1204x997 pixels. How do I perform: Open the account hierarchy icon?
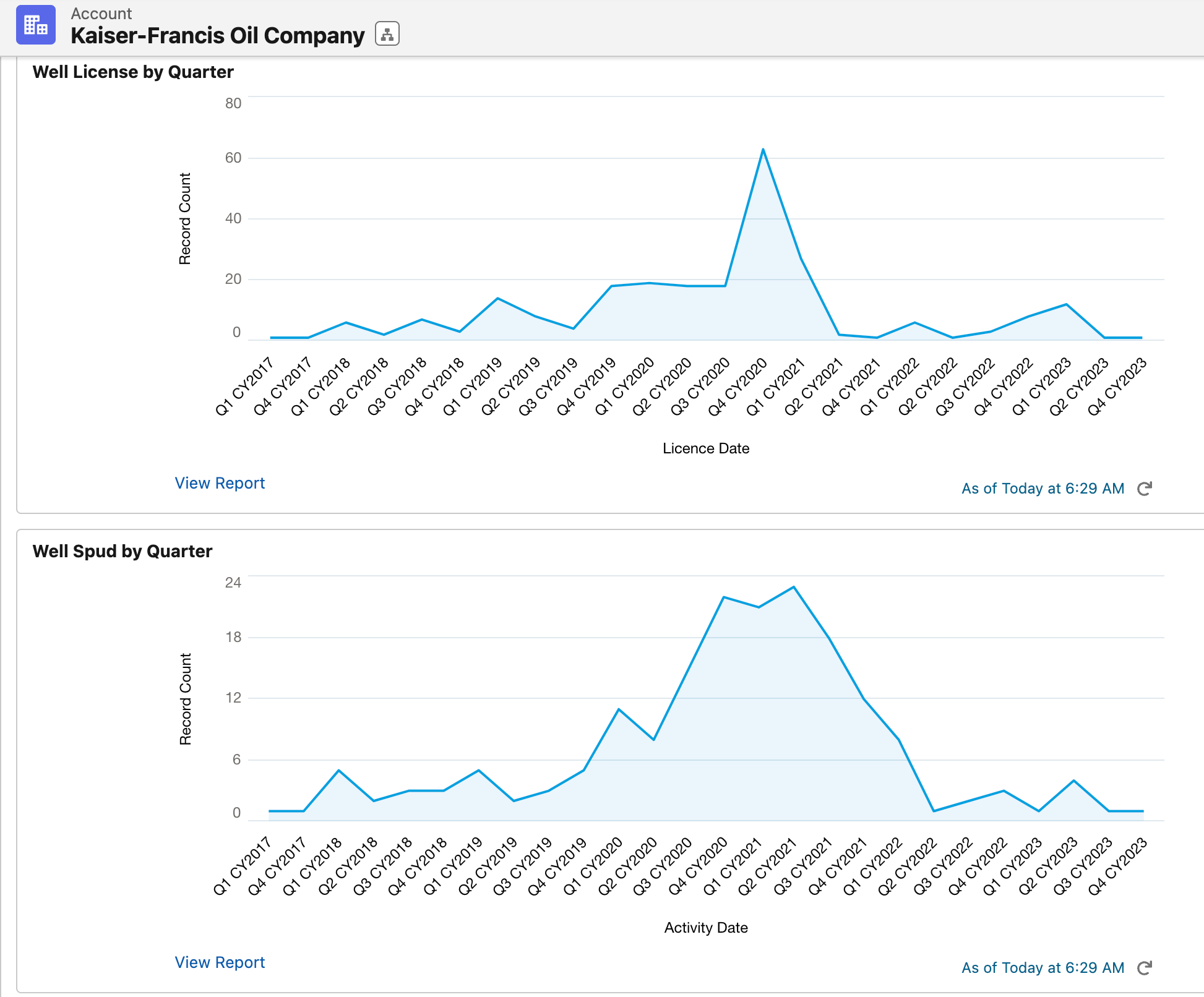(387, 34)
